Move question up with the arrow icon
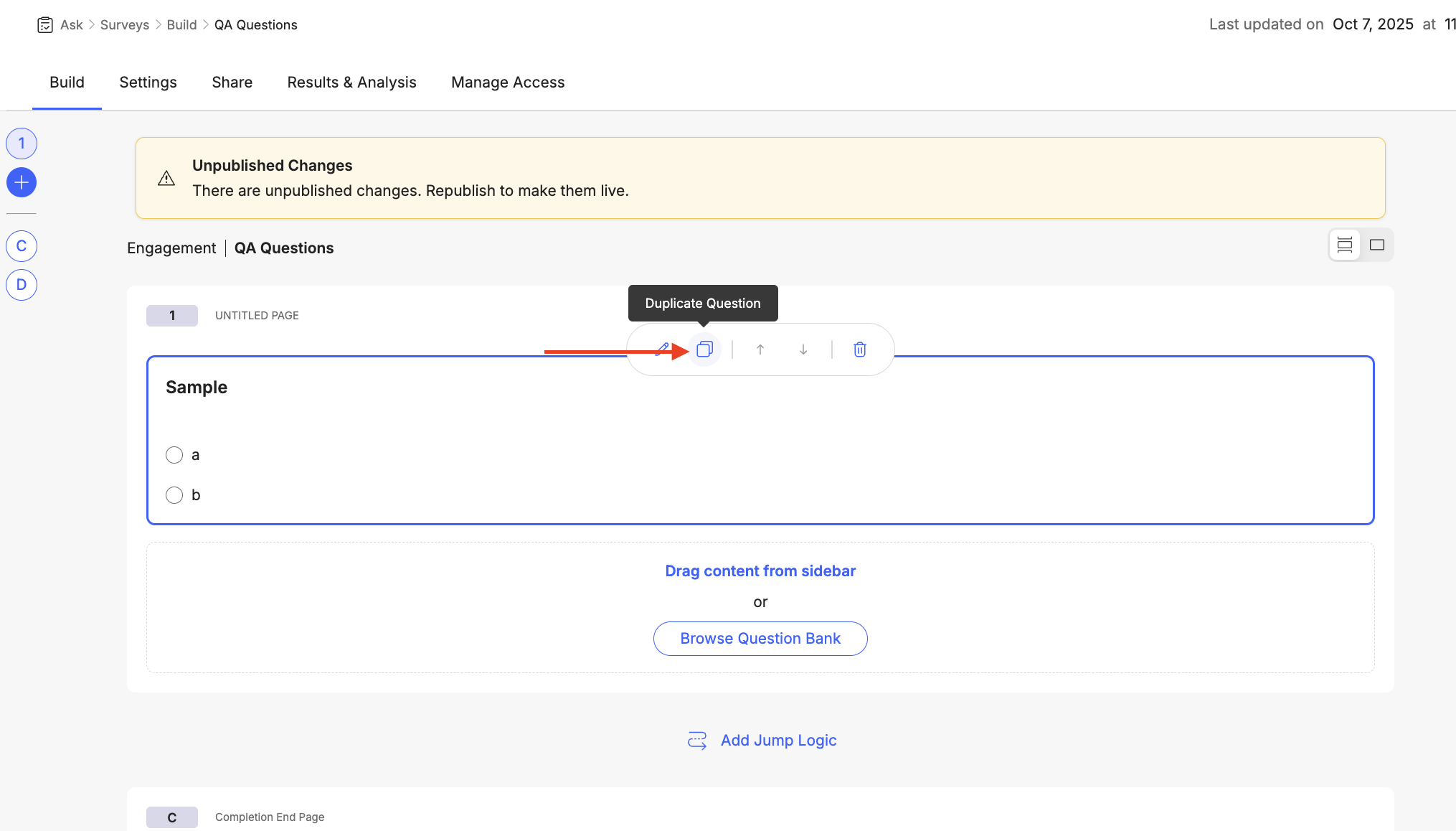 tap(760, 349)
